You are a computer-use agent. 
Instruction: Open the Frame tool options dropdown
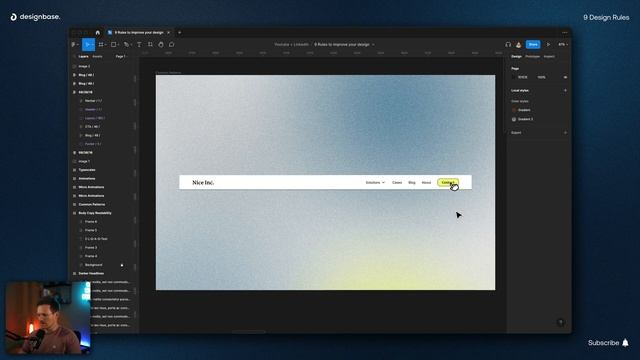[x=106, y=44]
